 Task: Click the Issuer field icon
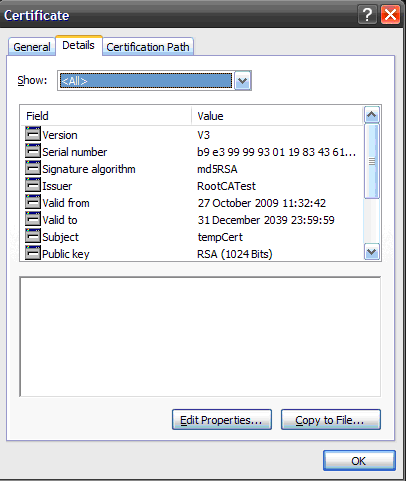(33, 185)
